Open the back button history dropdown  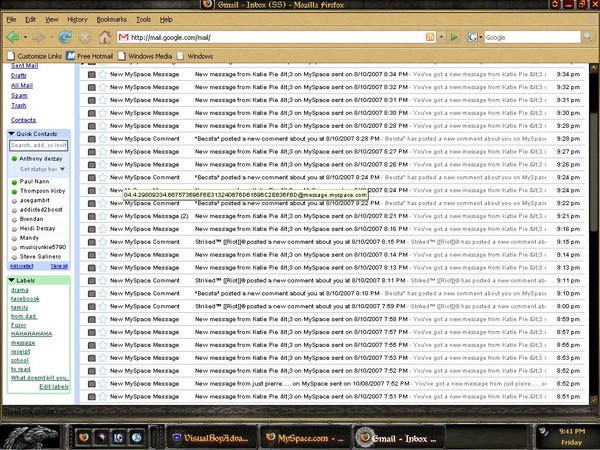pyautogui.click(x=25, y=37)
